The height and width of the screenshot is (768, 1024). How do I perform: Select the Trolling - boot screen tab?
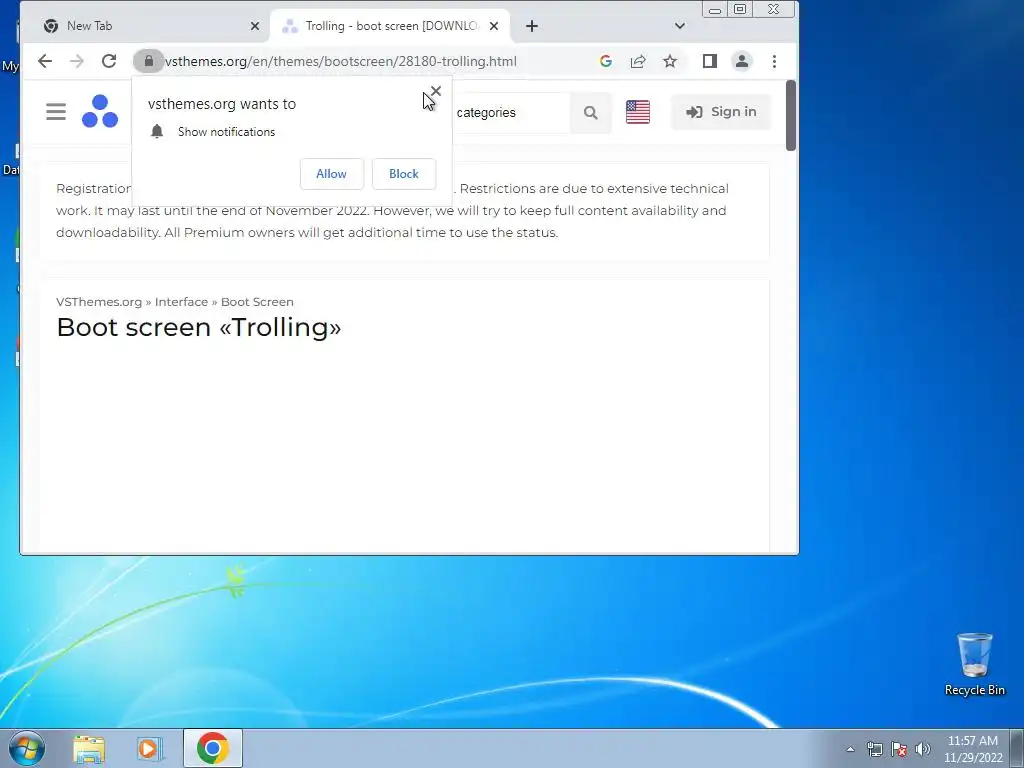pyautogui.click(x=391, y=26)
